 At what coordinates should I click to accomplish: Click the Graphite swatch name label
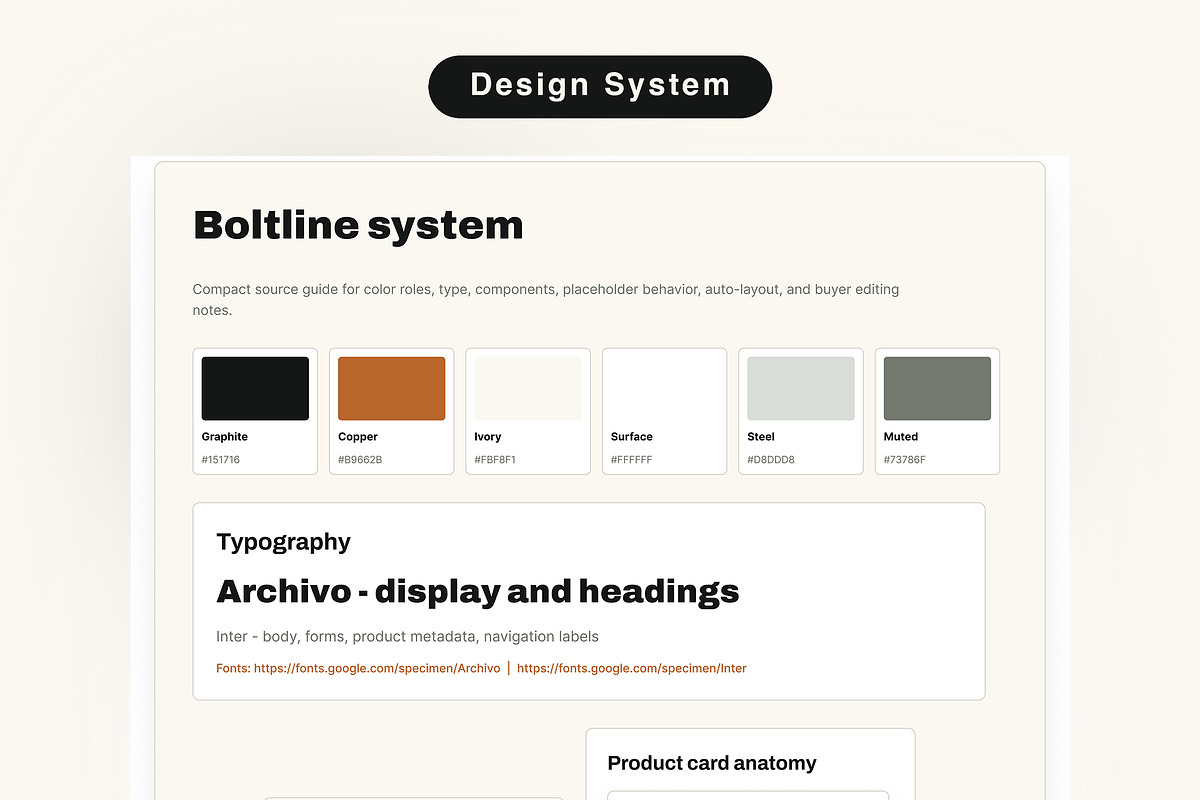(225, 437)
